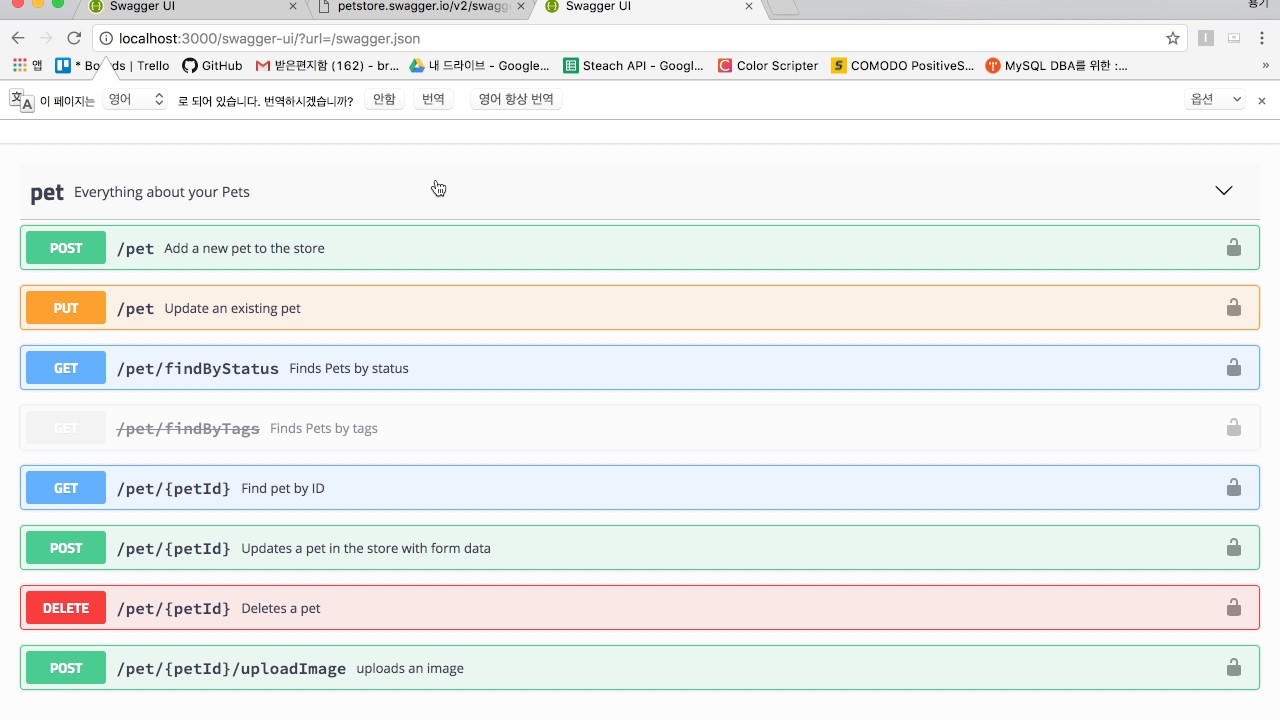Click 'Everything about your Pets' description
This screenshot has width=1280, height=720.
click(x=162, y=192)
